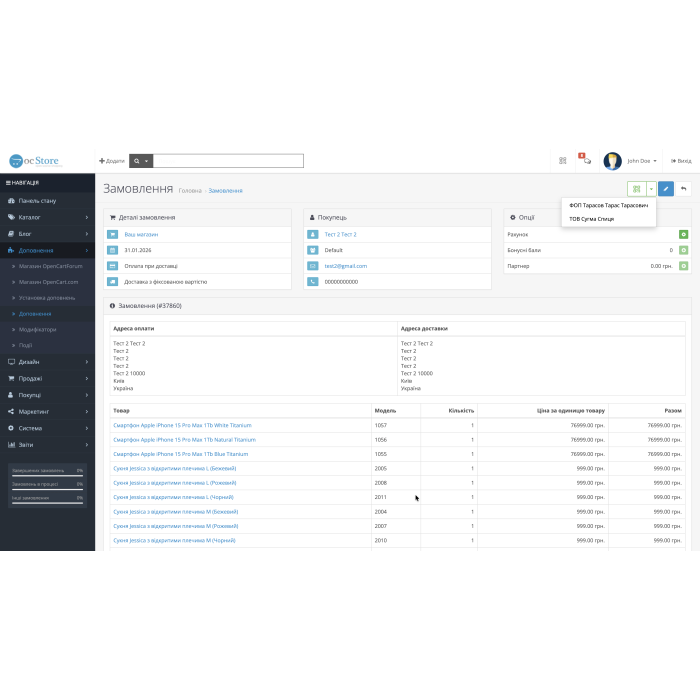
Task: Click the store cart icon beside Ваш магазин
Action: coord(112,234)
